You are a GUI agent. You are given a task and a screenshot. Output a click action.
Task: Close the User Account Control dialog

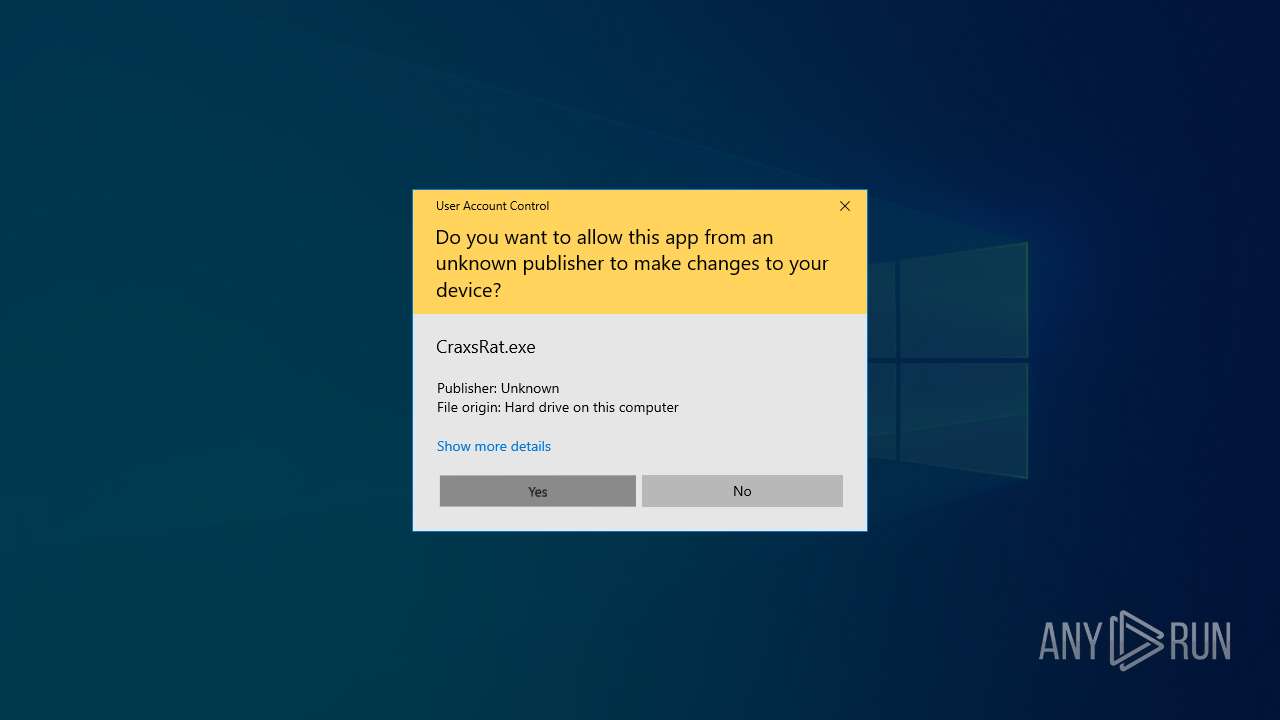(845, 206)
